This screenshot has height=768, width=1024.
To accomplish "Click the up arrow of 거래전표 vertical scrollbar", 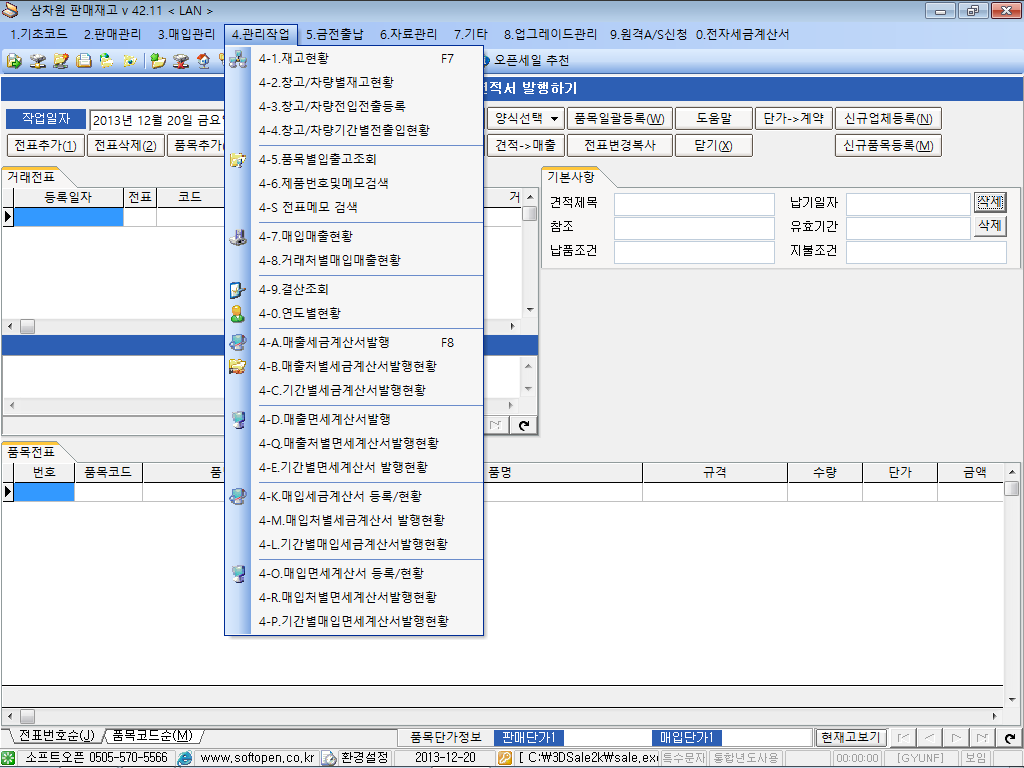I will click(x=529, y=213).
